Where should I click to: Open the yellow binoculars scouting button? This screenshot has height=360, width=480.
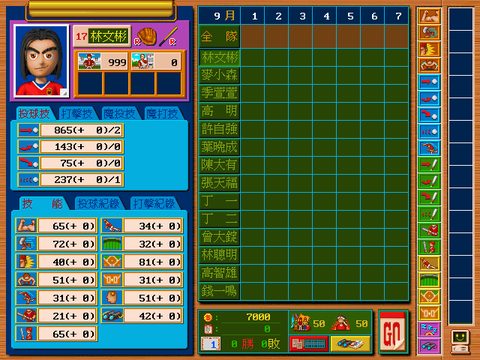pos(350,344)
